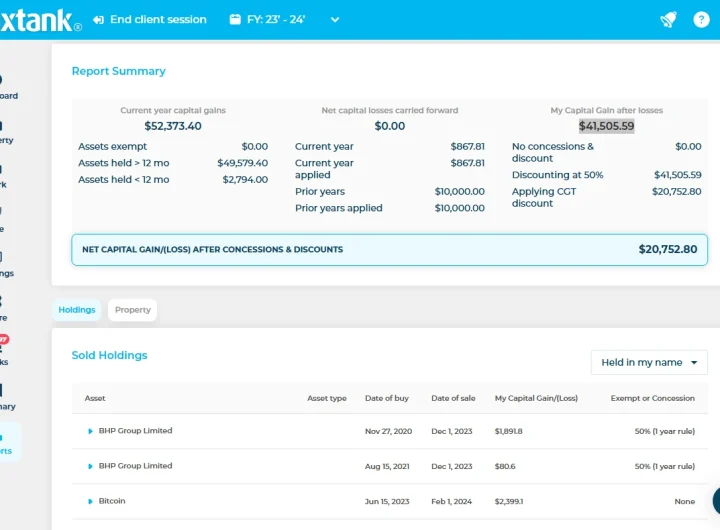Open Dashboard from the left sidebar
The image size is (720, 530).
pos(5,87)
